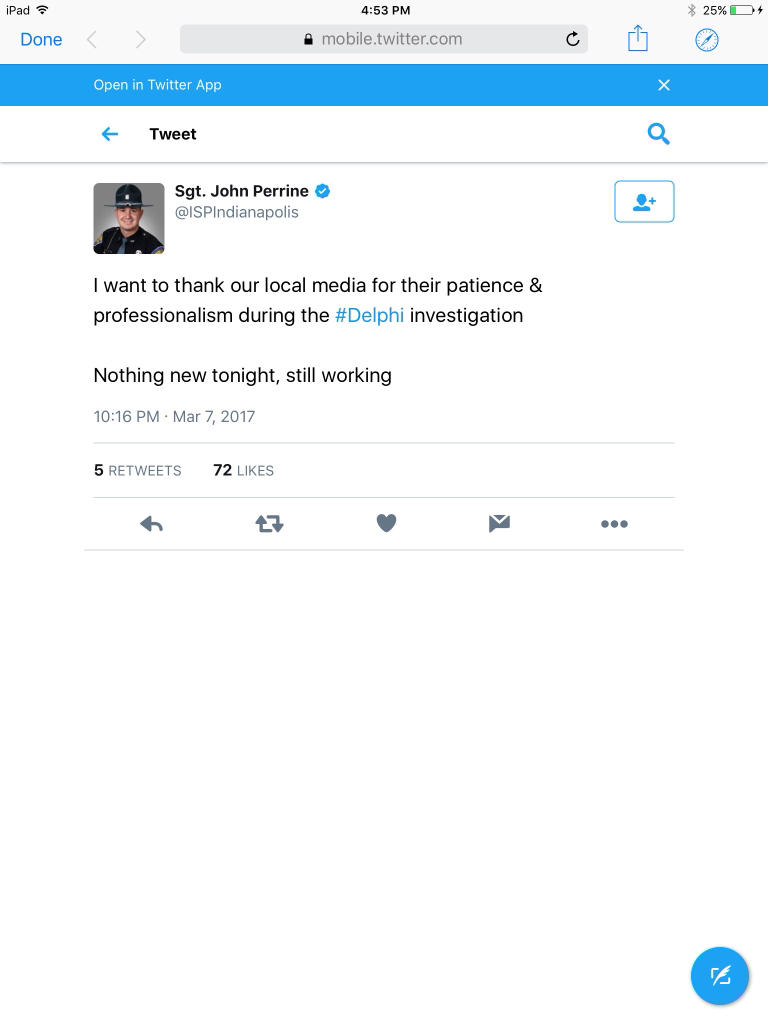Open the Safari share sheet
768x1024 pixels.
[638, 39]
